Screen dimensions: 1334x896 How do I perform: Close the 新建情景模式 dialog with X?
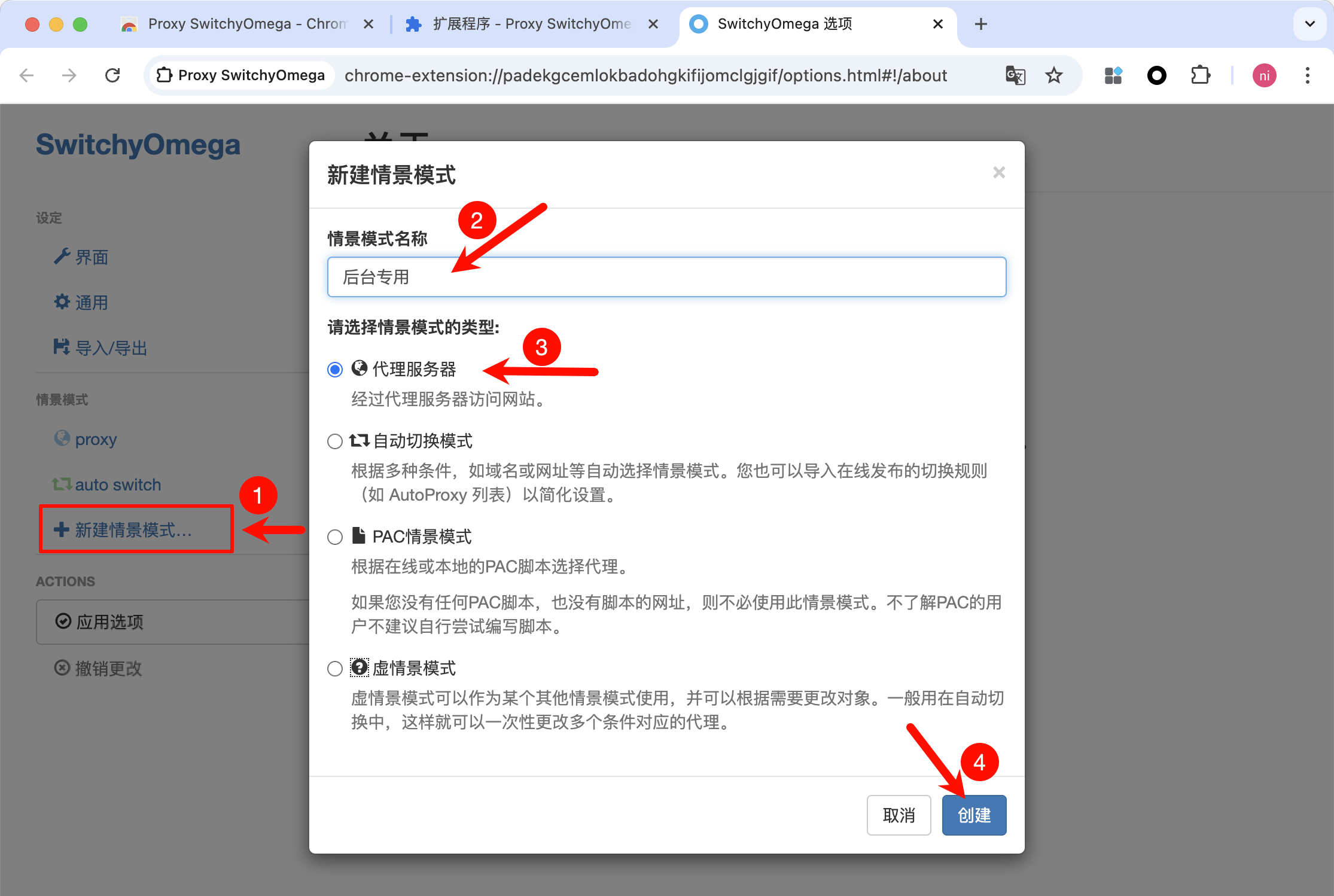pos(998,173)
